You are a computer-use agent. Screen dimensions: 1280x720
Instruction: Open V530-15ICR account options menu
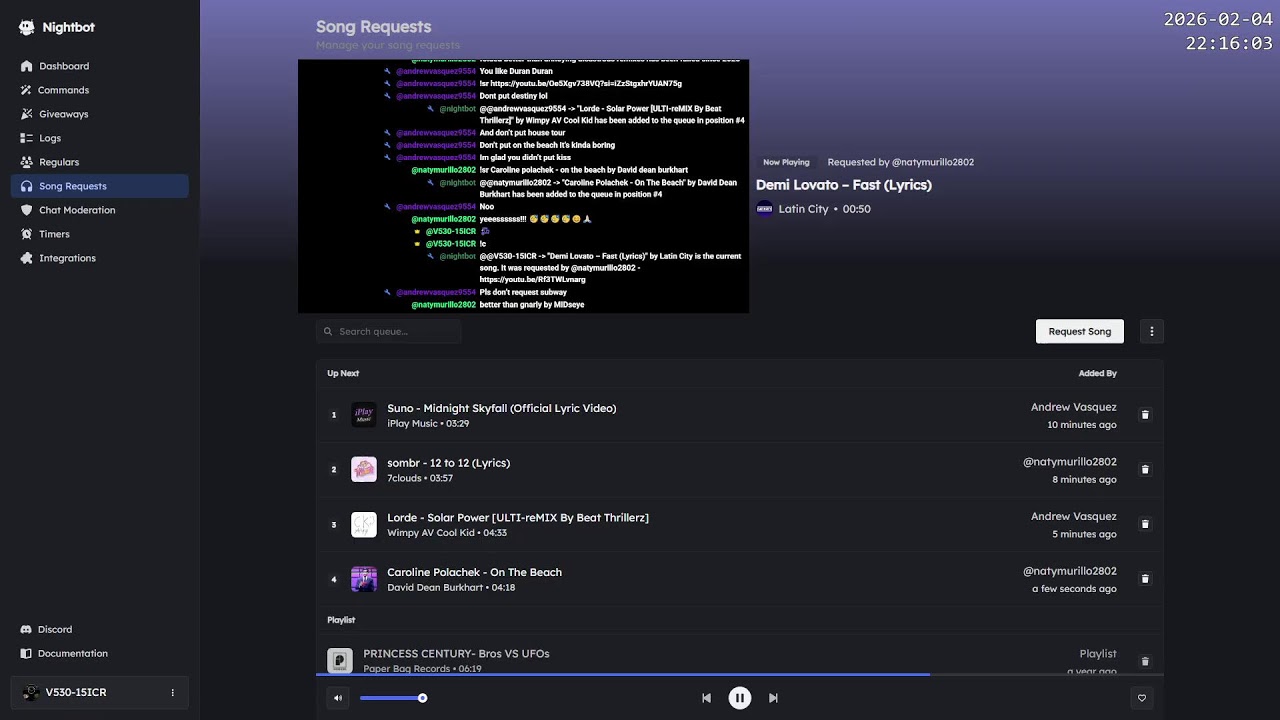point(172,692)
